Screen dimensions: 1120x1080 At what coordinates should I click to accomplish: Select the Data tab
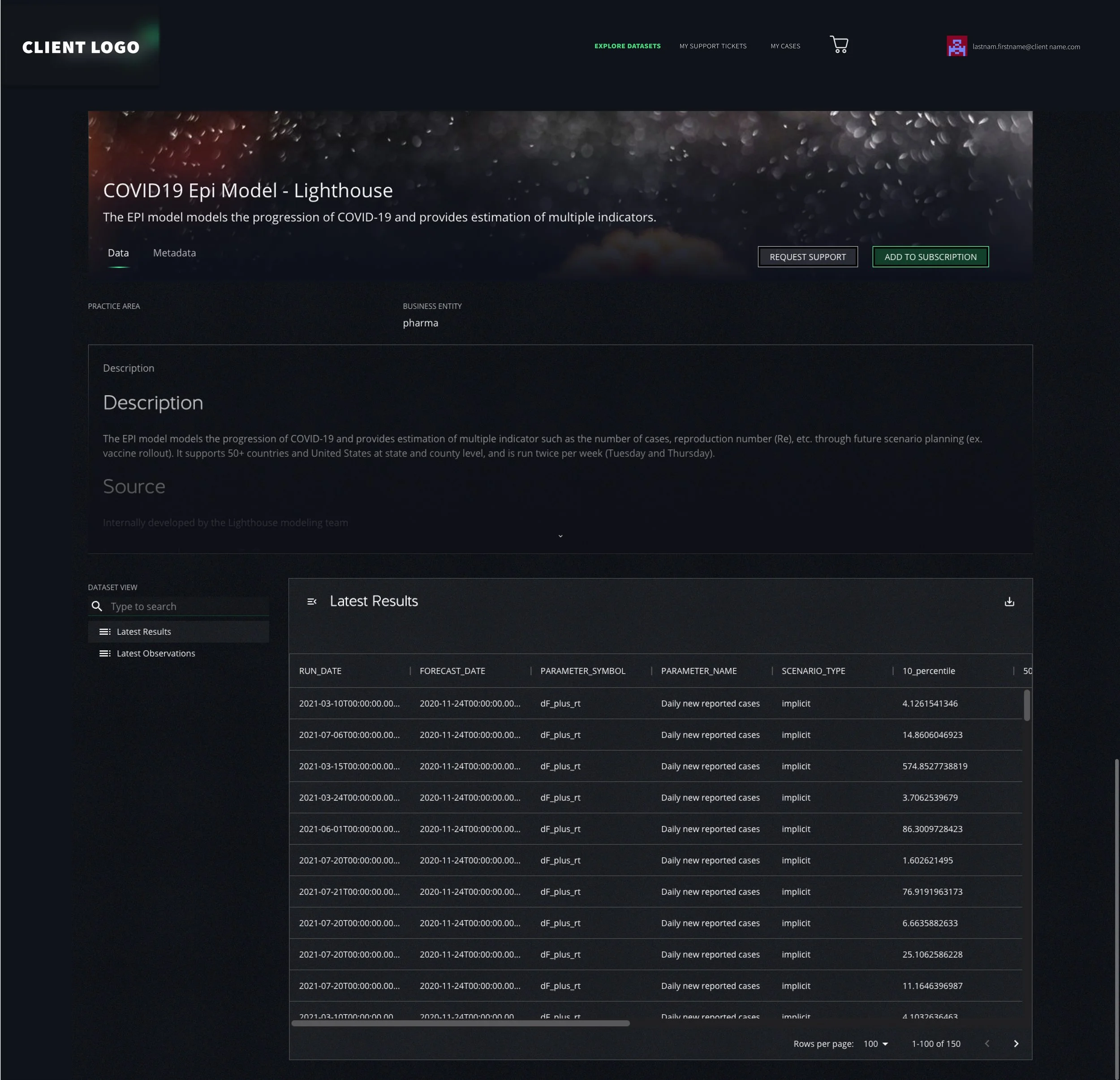coord(118,253)
